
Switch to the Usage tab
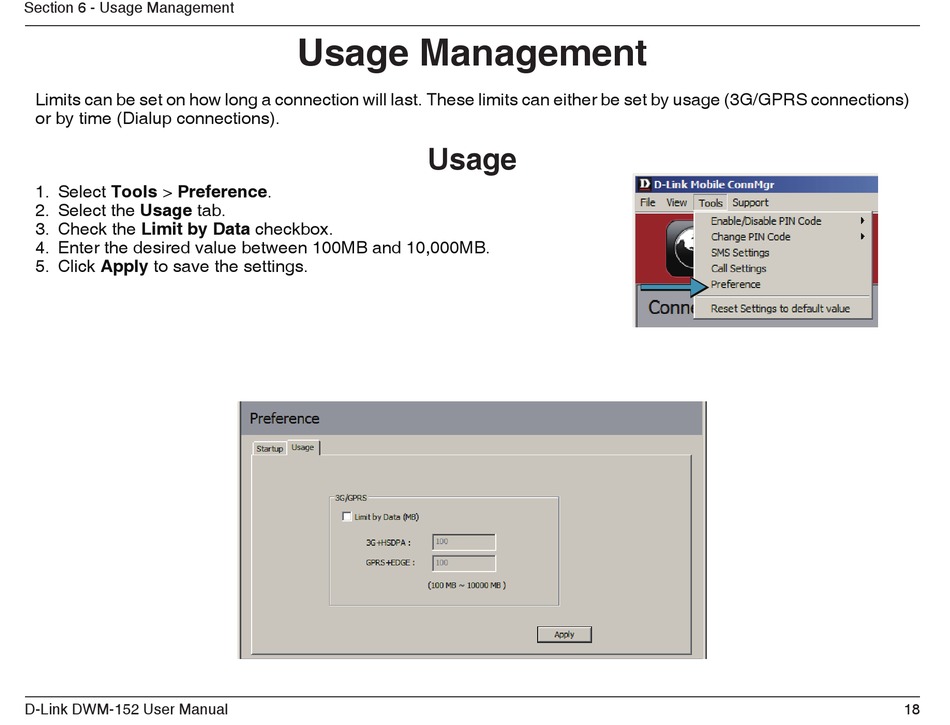point(303,447)
